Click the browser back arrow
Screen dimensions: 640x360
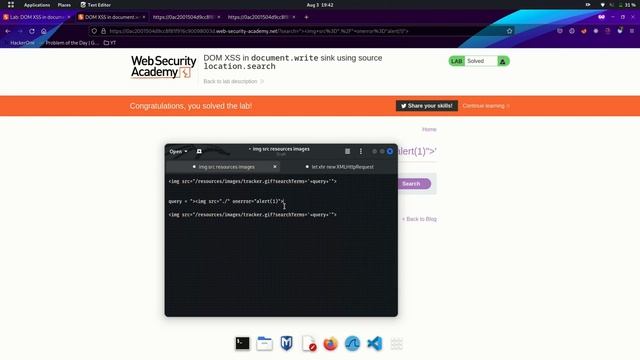coord(8,31)
